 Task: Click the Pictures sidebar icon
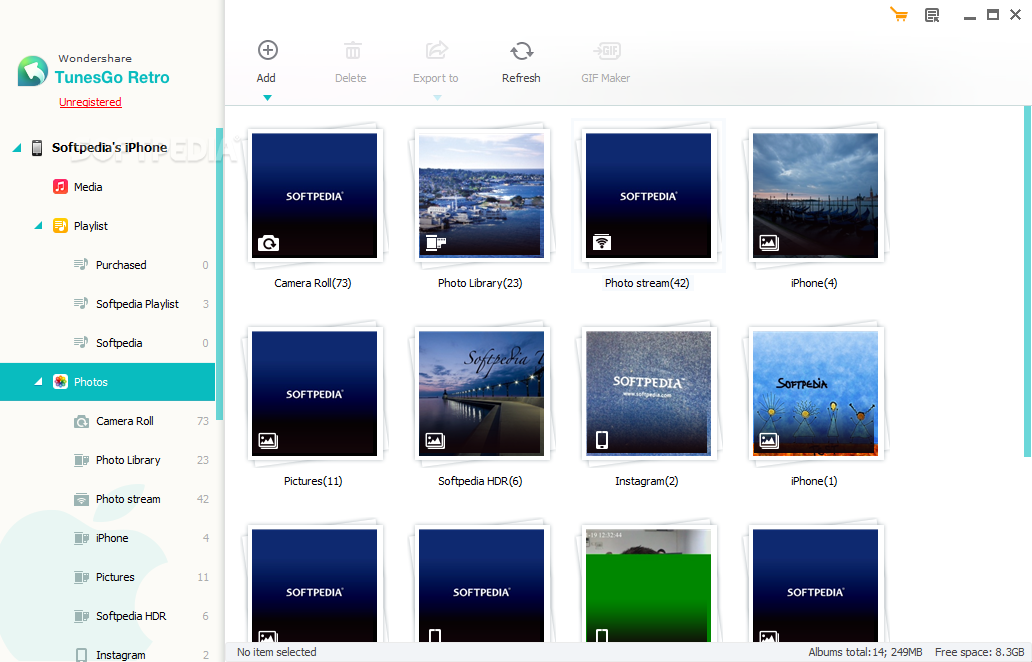click(x=81, y=577)
